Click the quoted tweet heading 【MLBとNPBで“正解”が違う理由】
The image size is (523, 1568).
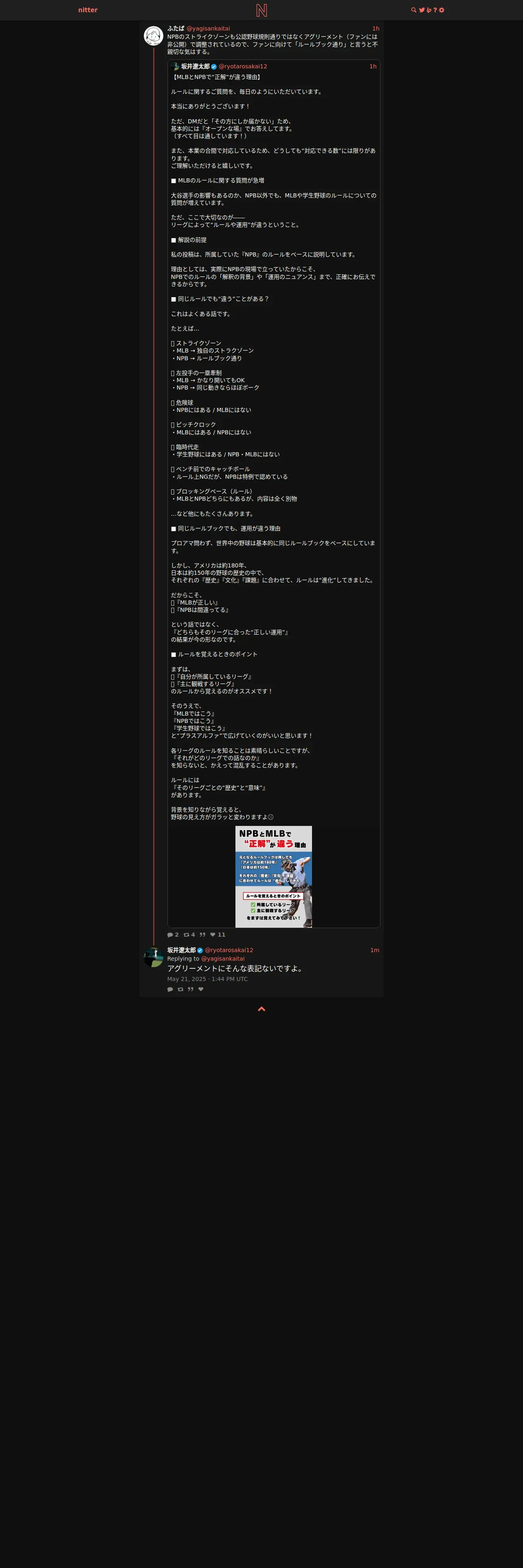click(217, 77)
